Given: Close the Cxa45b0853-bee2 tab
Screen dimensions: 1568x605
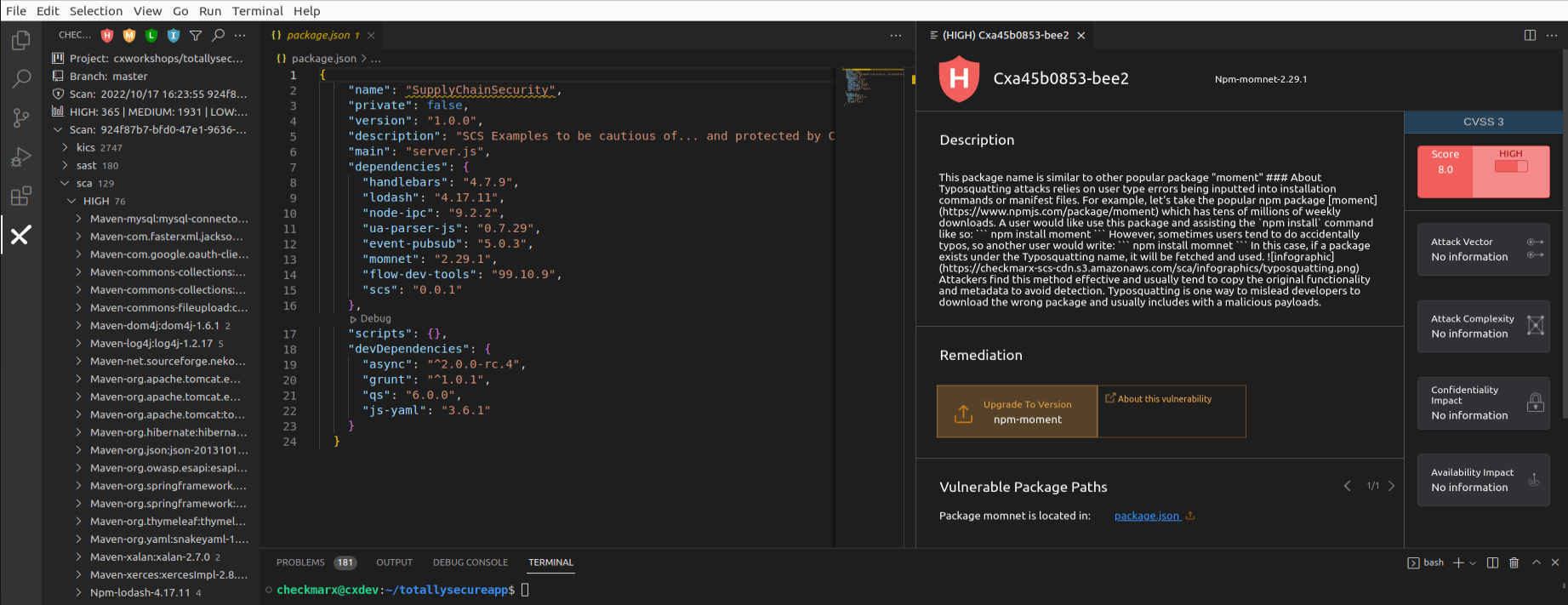Looking at the screenshot, I should tap(1081, 35).
